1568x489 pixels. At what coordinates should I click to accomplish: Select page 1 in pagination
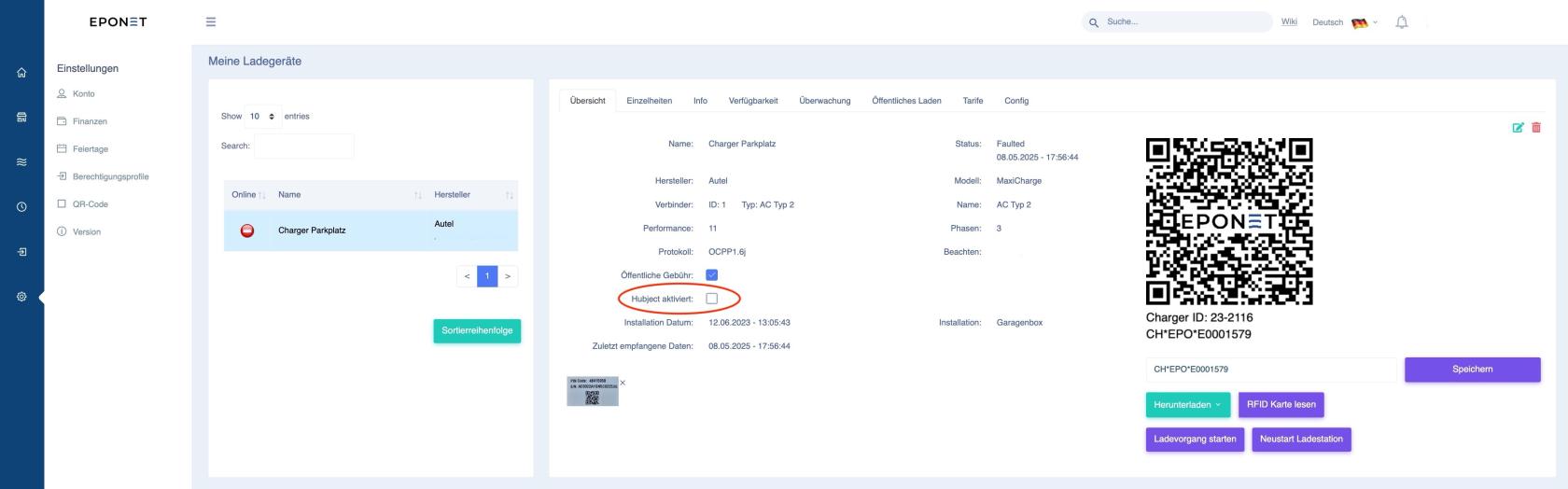(x=487, y=276)
